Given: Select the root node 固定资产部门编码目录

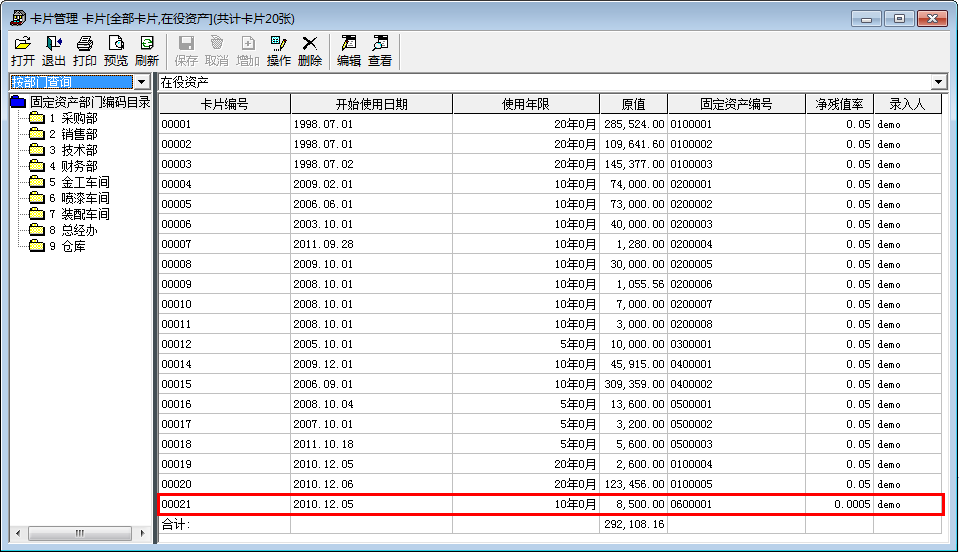Looking at the screenshot, I should (90, 102).
